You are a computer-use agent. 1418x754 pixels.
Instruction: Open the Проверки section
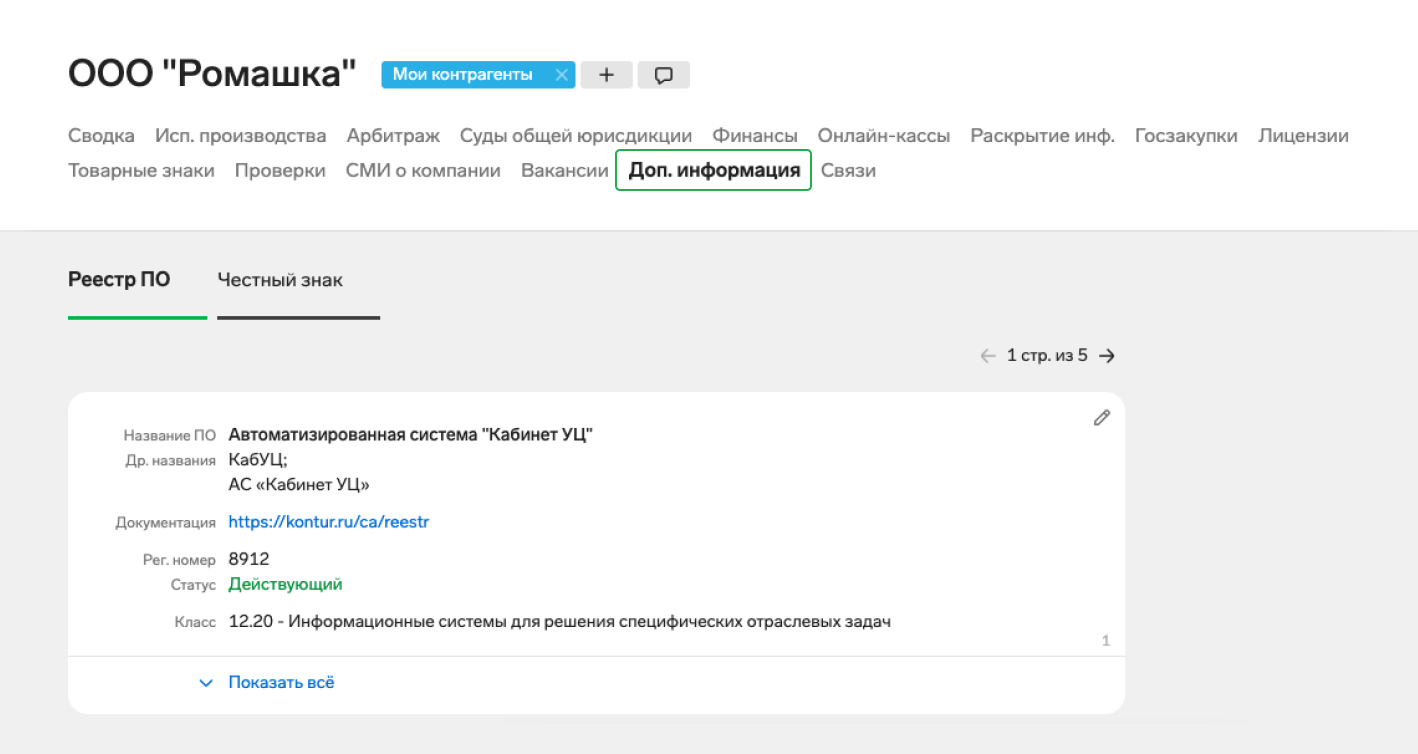[x=280, y=171]
